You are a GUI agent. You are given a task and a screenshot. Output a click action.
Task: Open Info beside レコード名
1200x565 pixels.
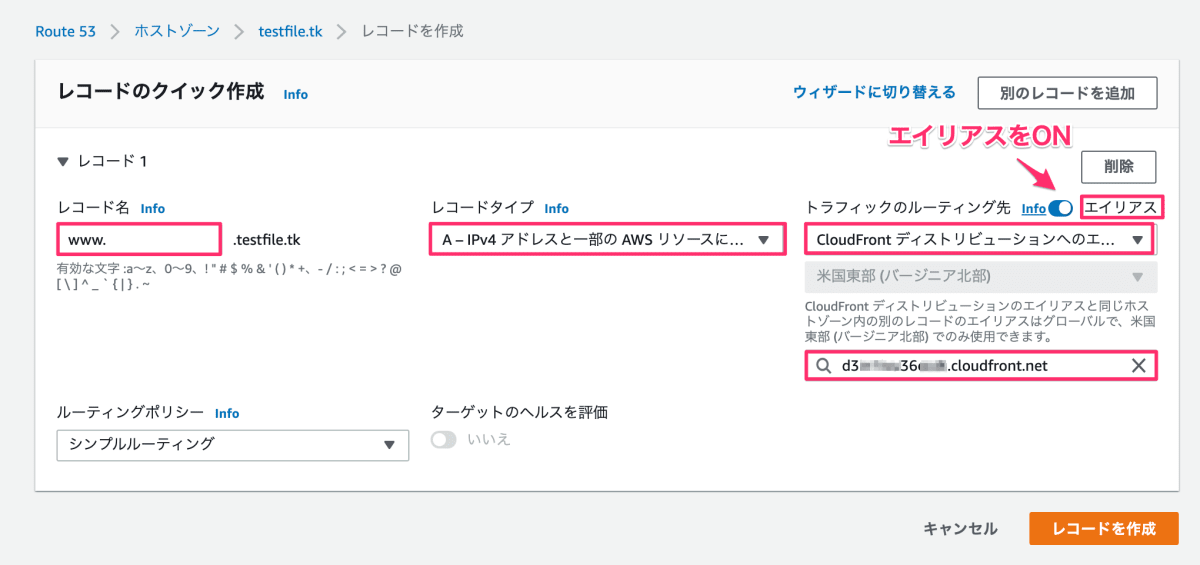click(153, 208)
